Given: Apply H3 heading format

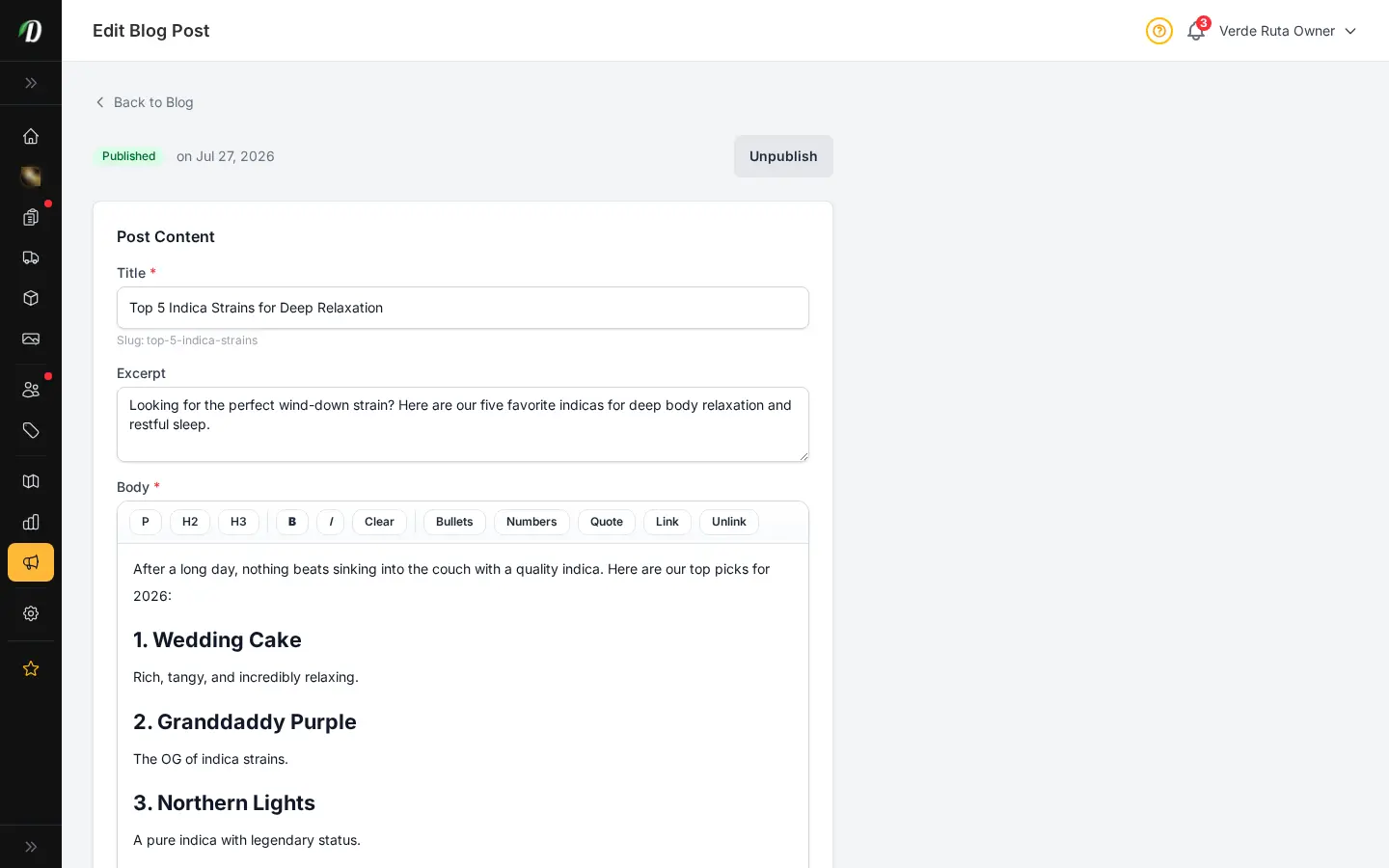Looking at the screenshot, I should 238,522.
